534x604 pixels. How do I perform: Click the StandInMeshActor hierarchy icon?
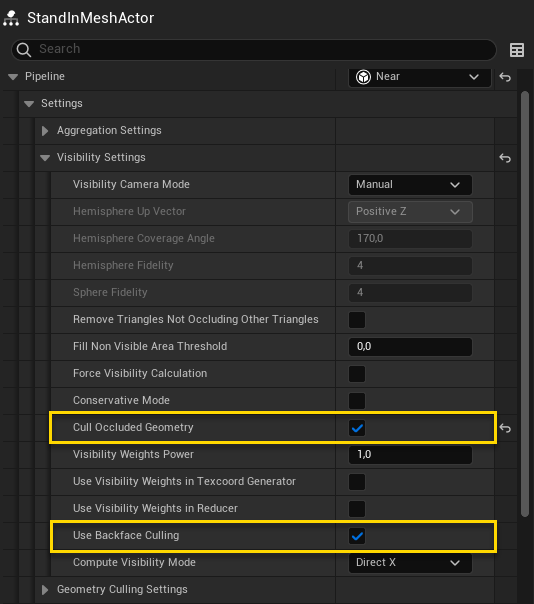11,18
